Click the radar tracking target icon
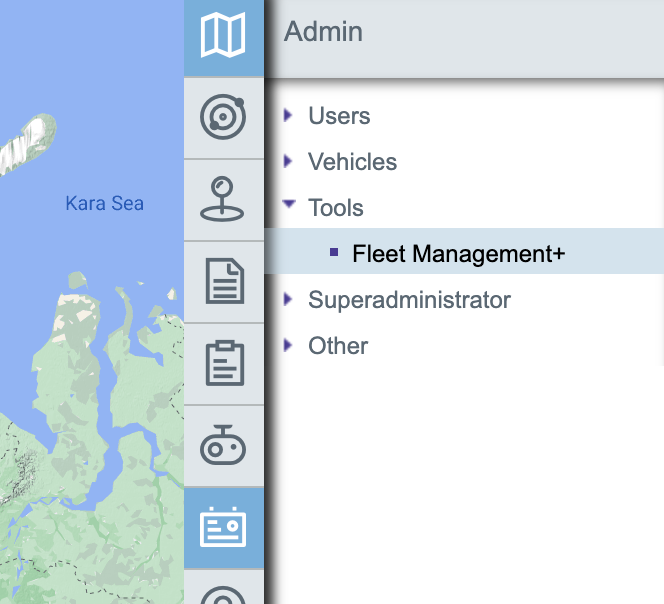Viewport: 664px width, 604px height. click(x=223, y=117)
